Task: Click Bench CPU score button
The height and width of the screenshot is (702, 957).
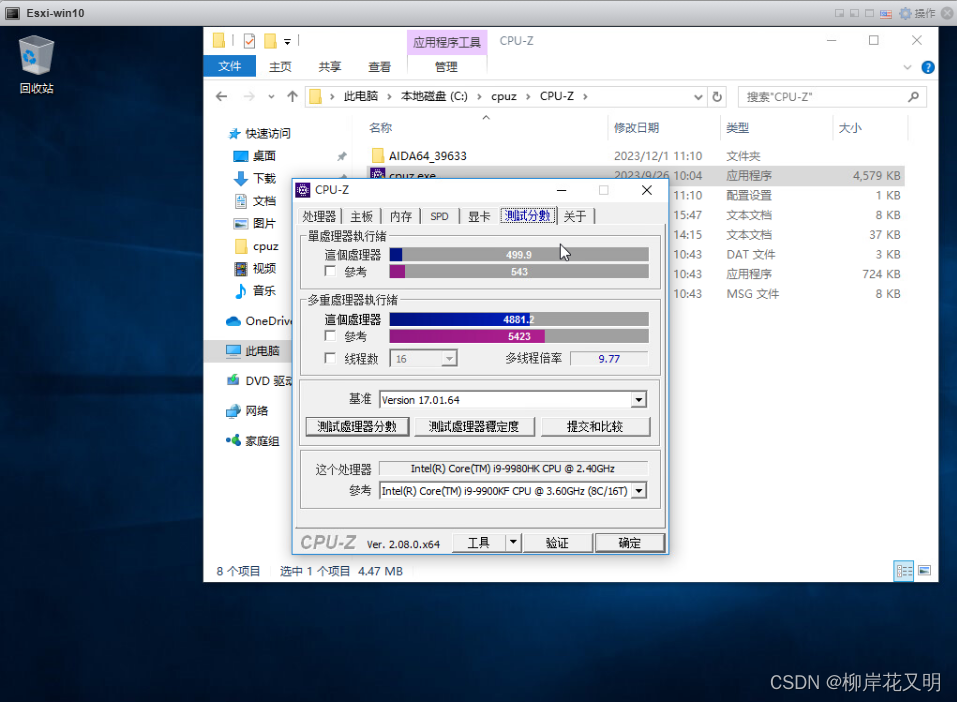Action: pos(357,426)
